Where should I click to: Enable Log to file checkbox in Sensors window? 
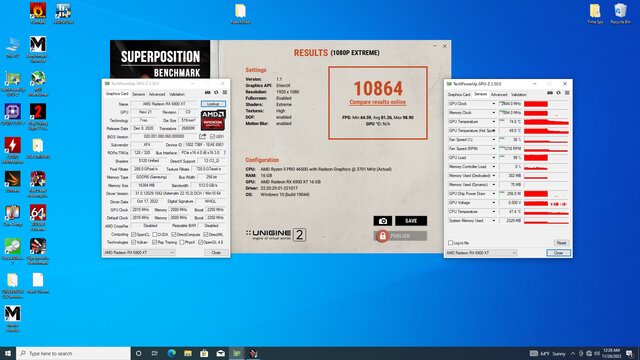[451, 243]
